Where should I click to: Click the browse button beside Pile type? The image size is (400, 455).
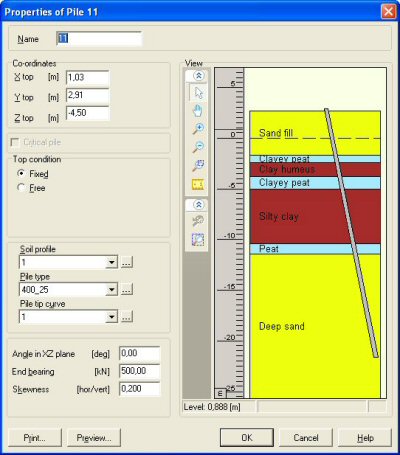coord(126,290)
